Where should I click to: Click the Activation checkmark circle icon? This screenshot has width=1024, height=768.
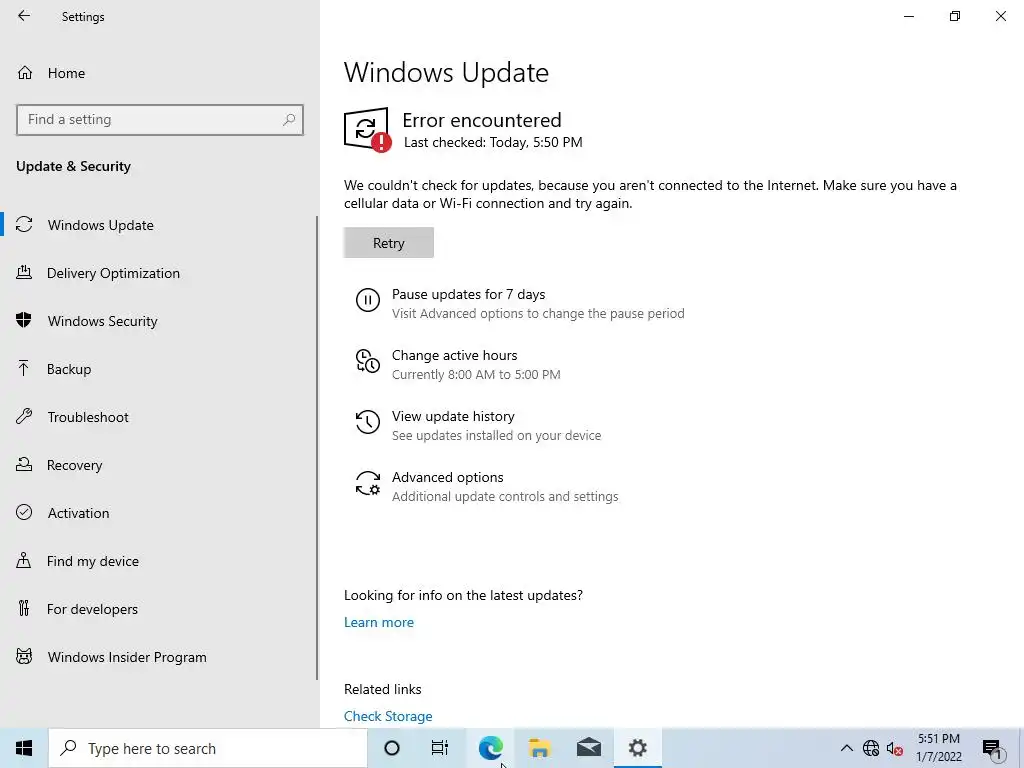pos(24,512)
